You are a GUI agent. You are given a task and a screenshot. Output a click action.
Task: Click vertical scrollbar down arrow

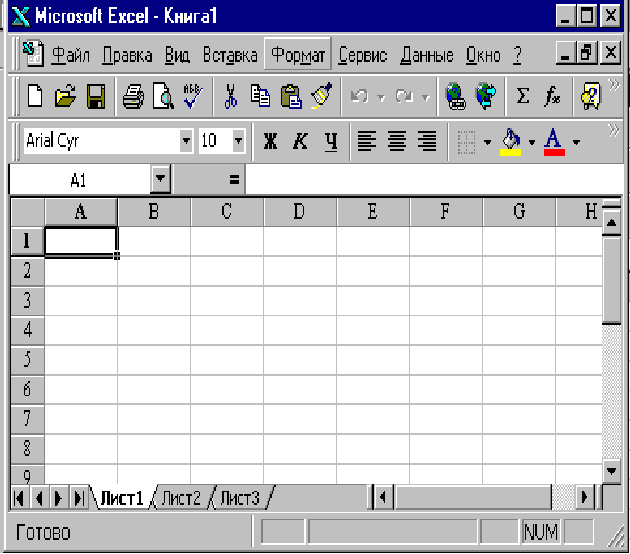click(612, 470)
